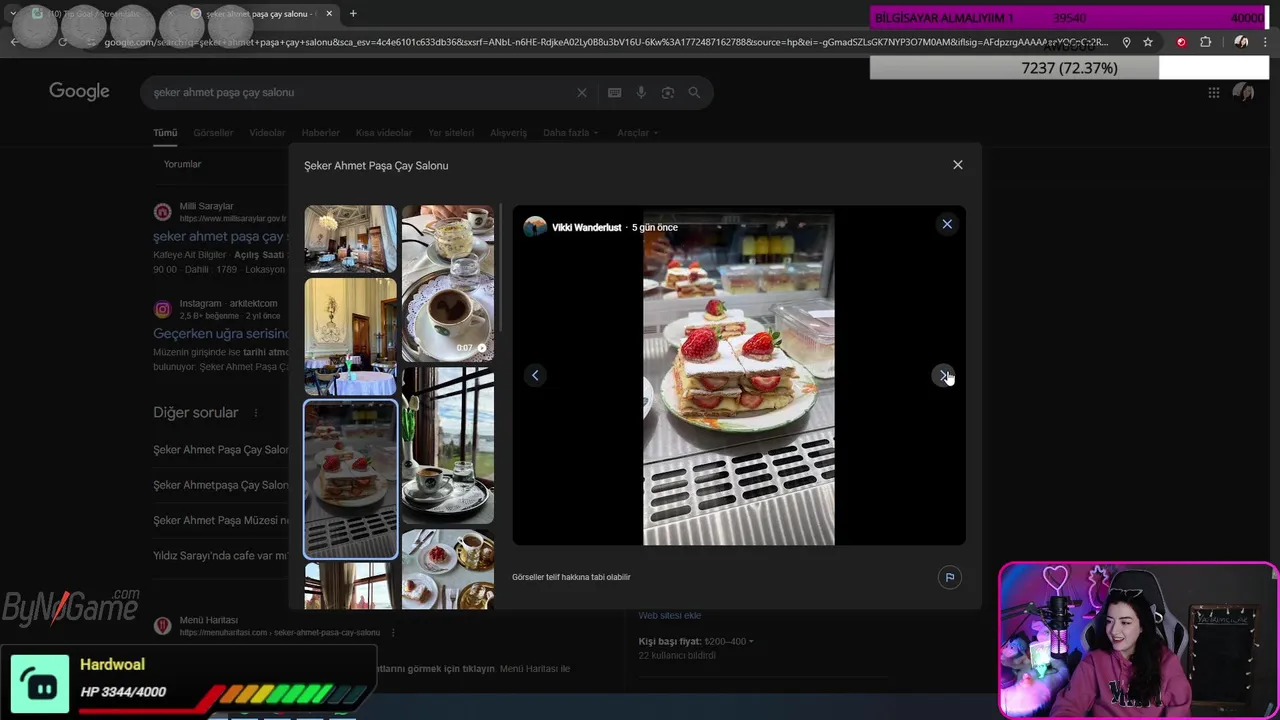The width and height of the screenshot is (1280, 720).
Task: Search by image with the camera lens icon
Action: click(x=668, y=92)
